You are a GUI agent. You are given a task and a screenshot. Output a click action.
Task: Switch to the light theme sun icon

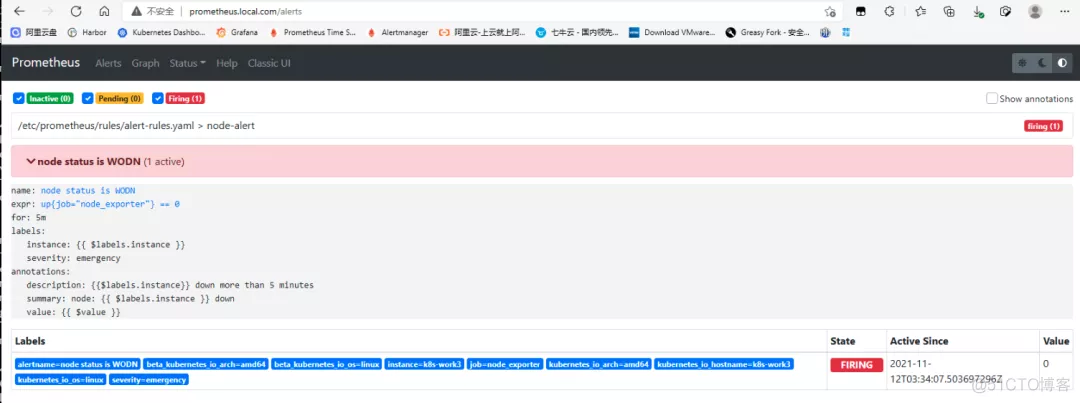click(x=1022, y=63)
